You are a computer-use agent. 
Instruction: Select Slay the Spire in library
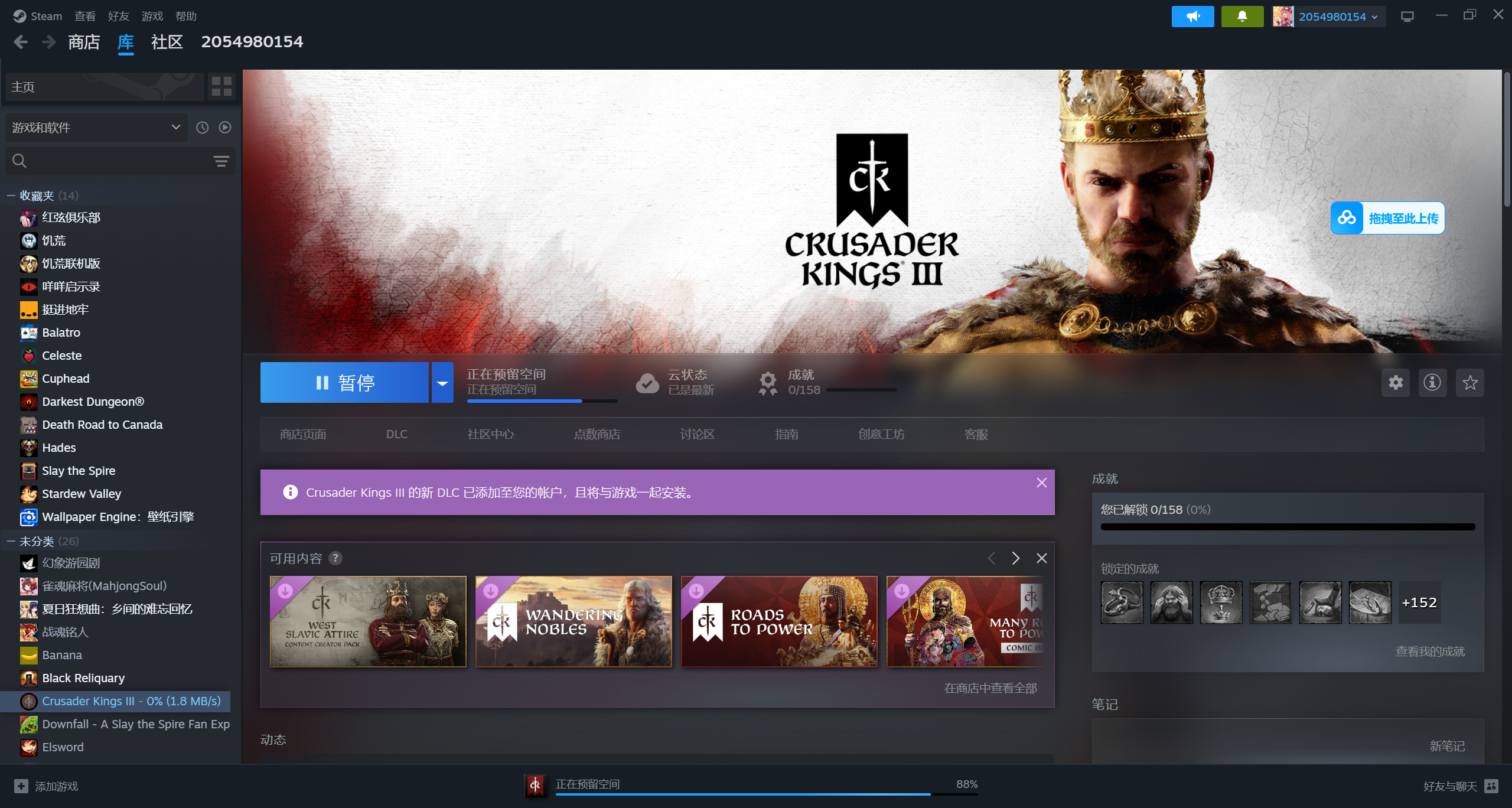pos(79,471)
